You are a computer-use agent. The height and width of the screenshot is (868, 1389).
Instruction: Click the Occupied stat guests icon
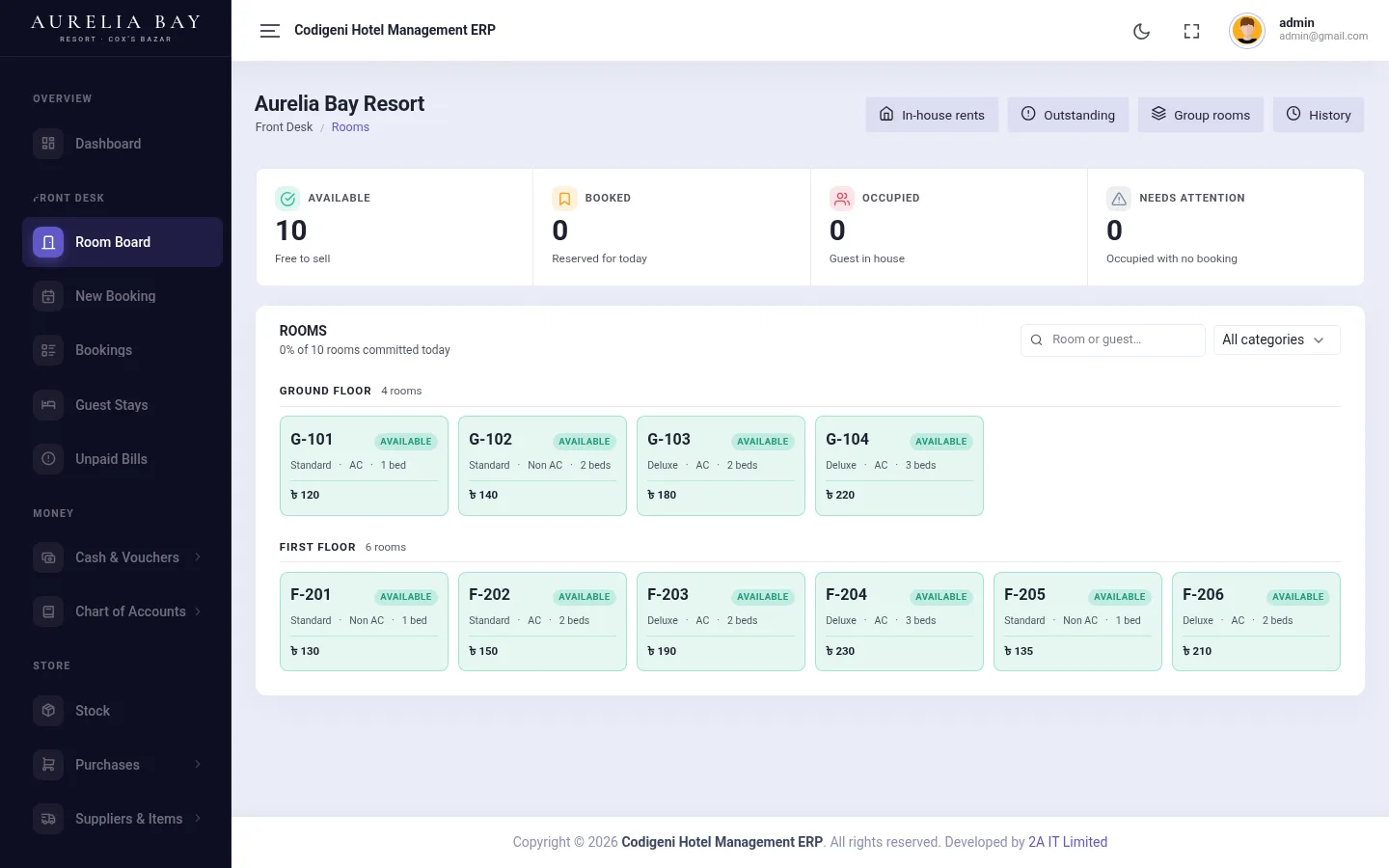[842, 199]
